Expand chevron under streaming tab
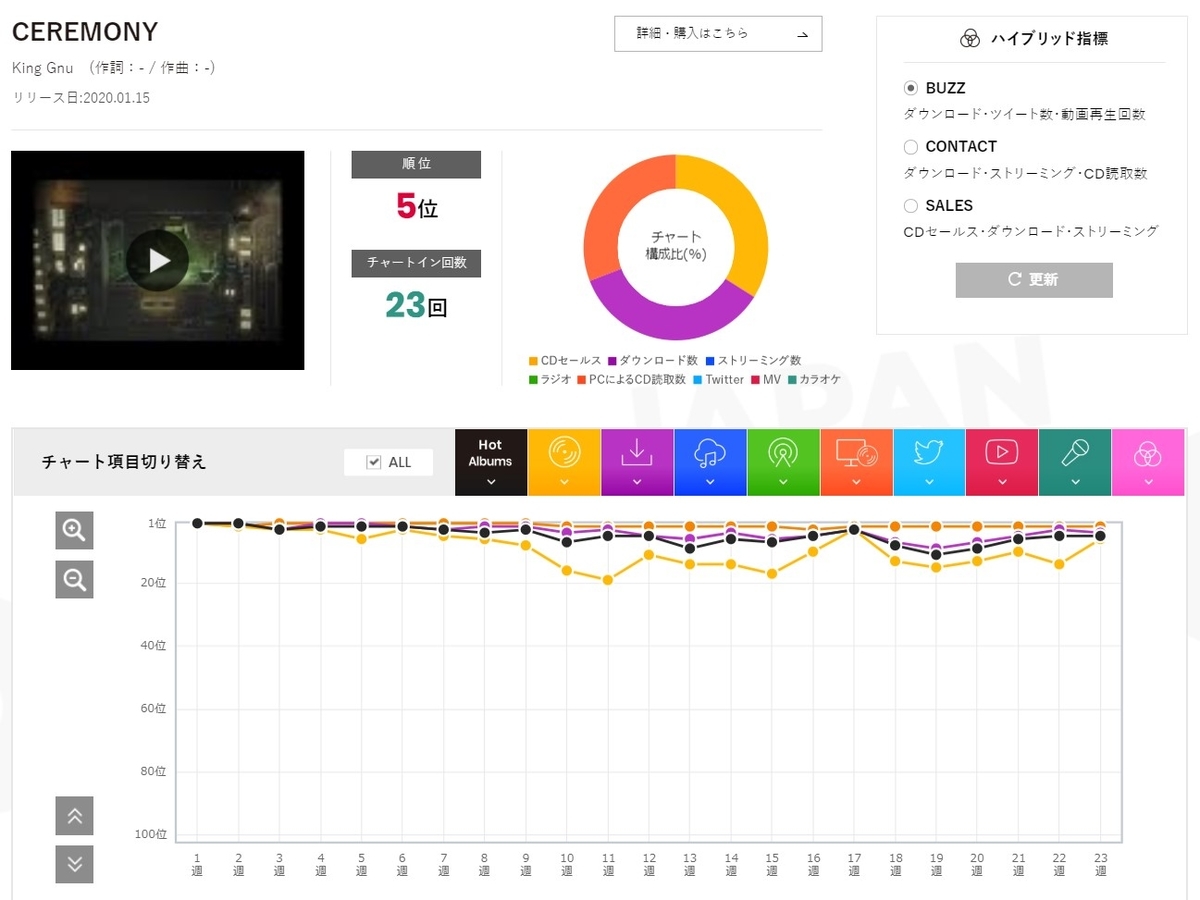 point(710,482)
